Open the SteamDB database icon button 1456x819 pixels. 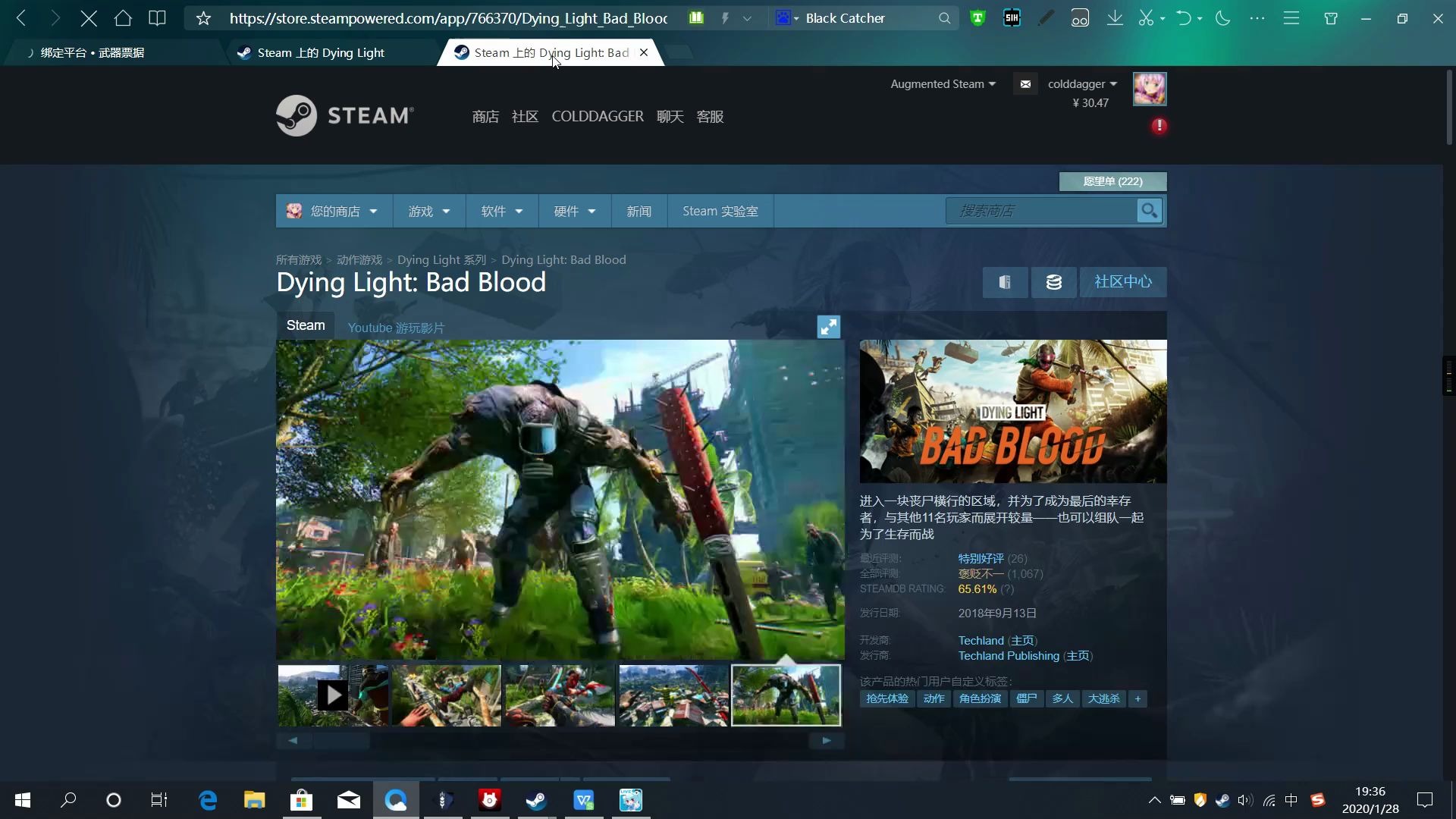1053,282
